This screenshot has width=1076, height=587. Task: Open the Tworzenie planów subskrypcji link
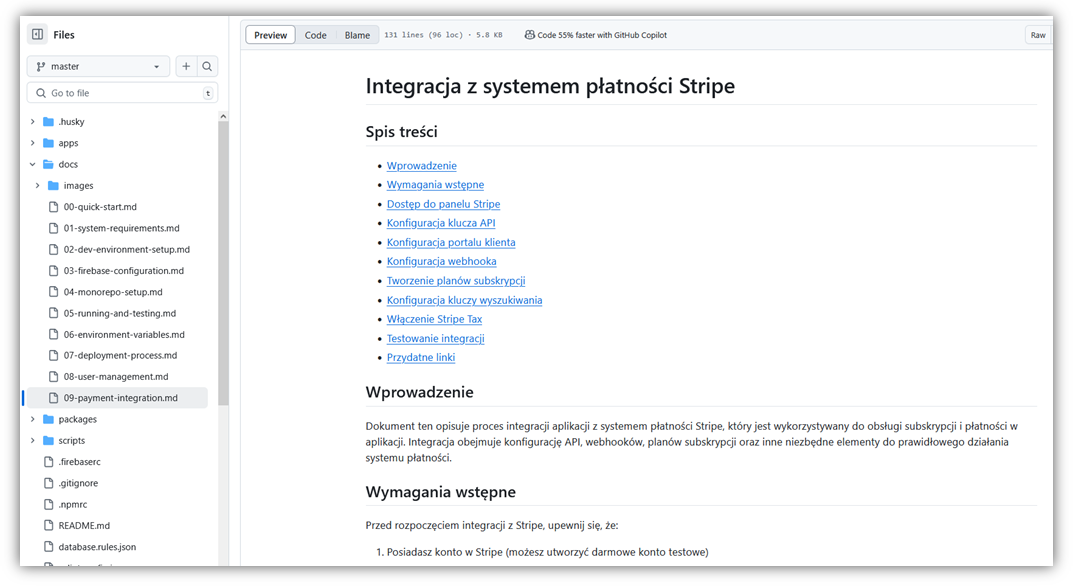pos(456,281)
